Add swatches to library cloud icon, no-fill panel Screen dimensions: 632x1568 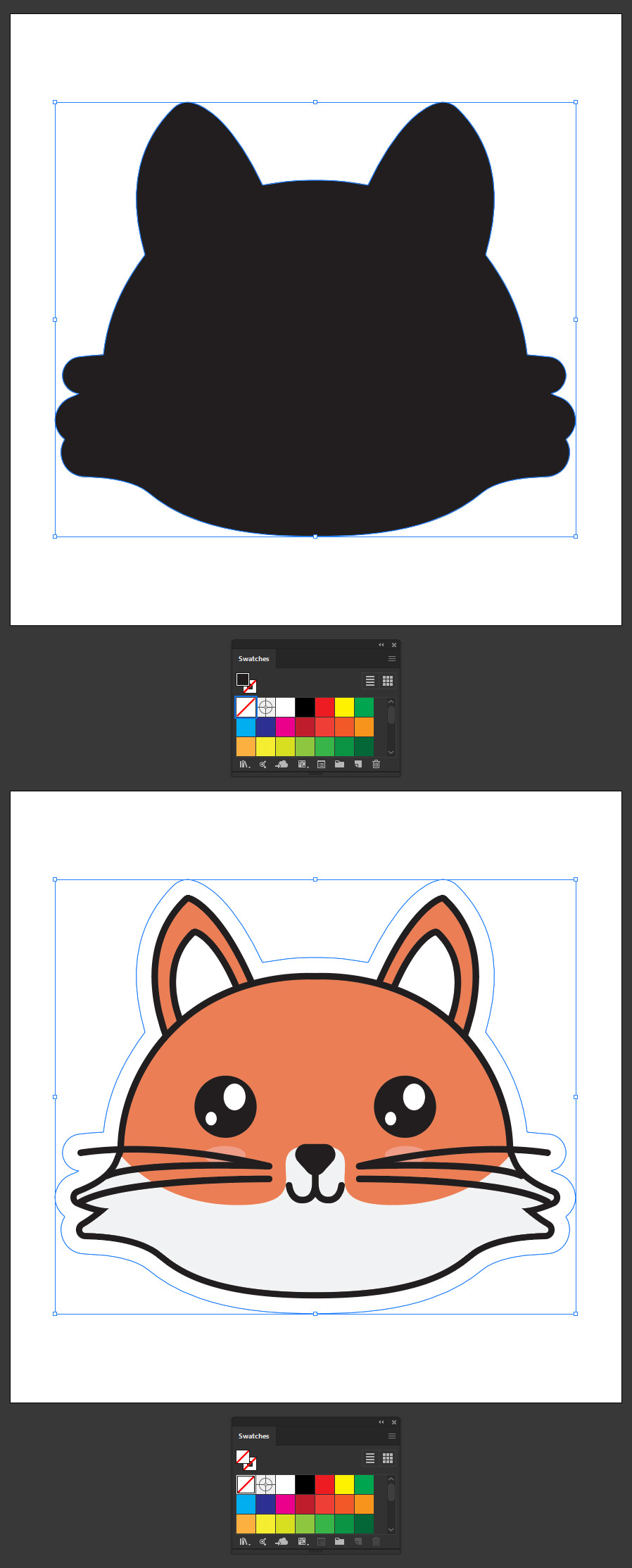(282, 1541)
